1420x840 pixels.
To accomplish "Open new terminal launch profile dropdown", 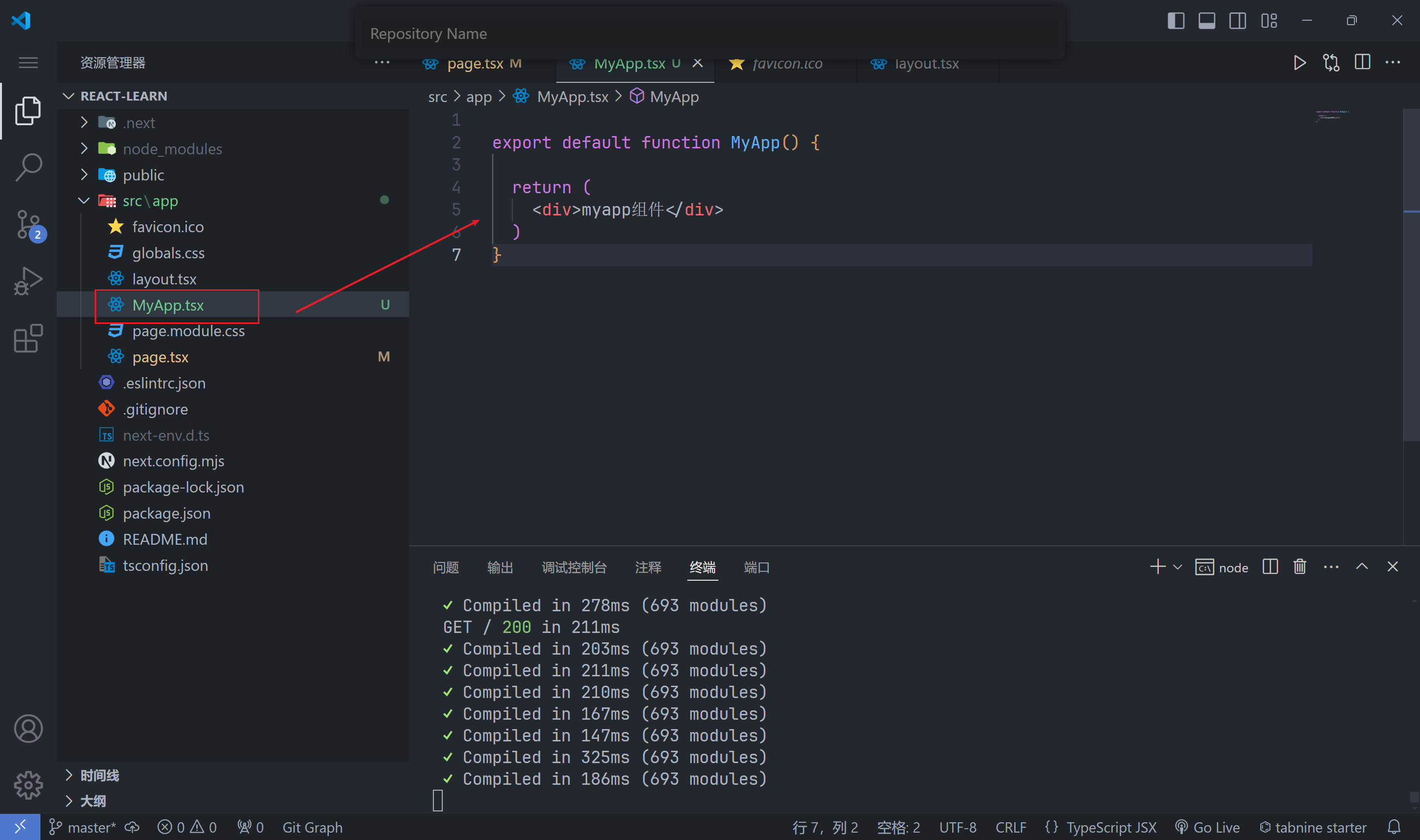I will [x=1178, y=566].
